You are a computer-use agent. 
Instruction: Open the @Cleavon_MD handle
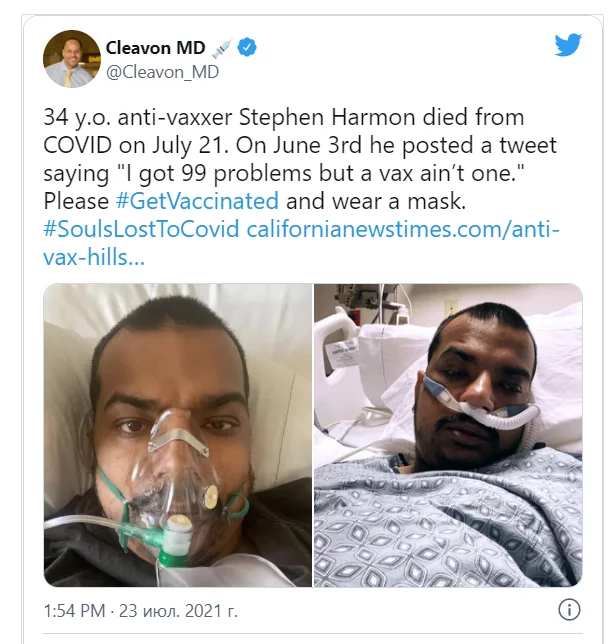coord(163,73)
